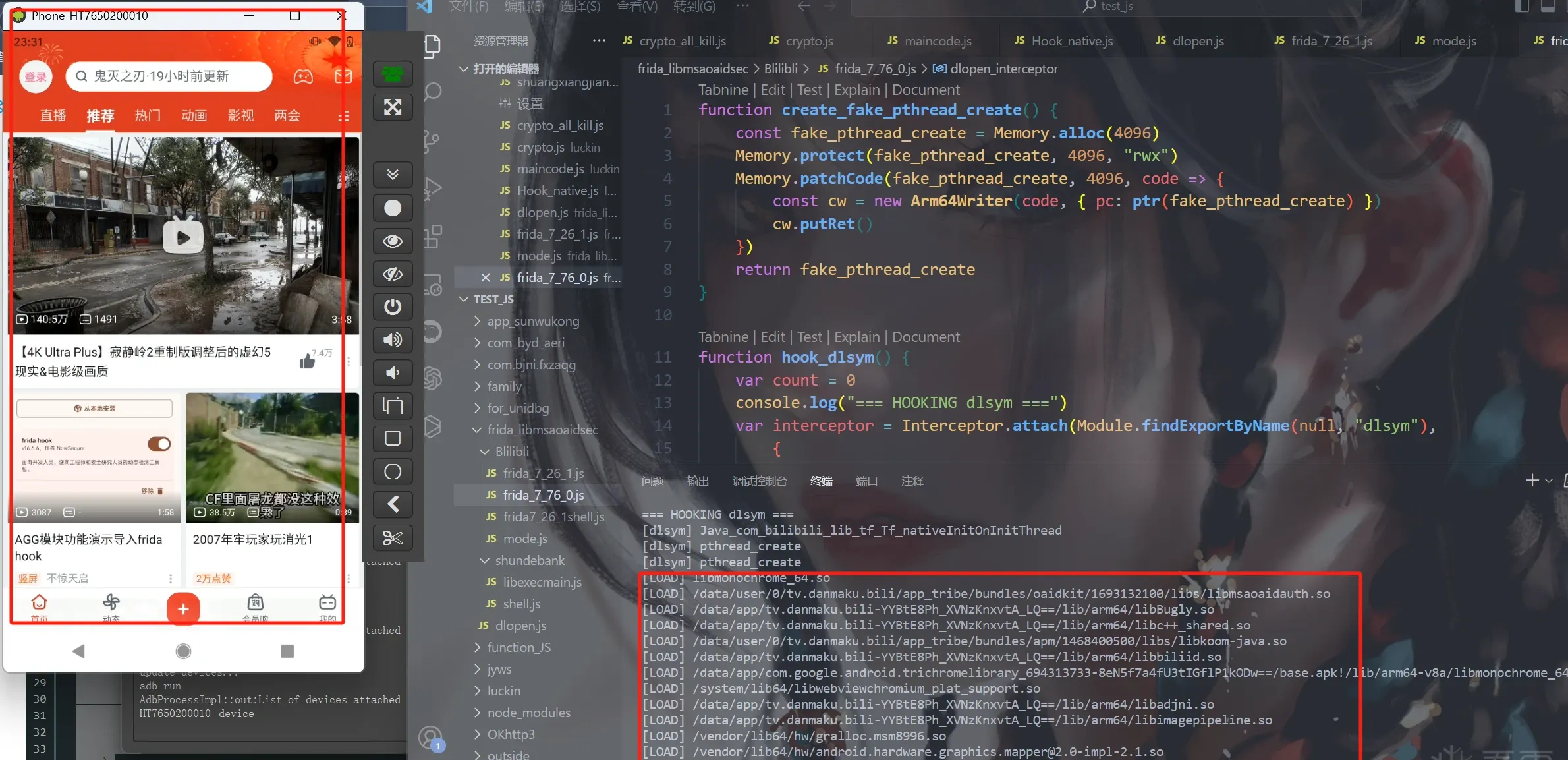Turn the phone screen on with the eye icon
Screen dimensions: 1568x760
point(393,241)
